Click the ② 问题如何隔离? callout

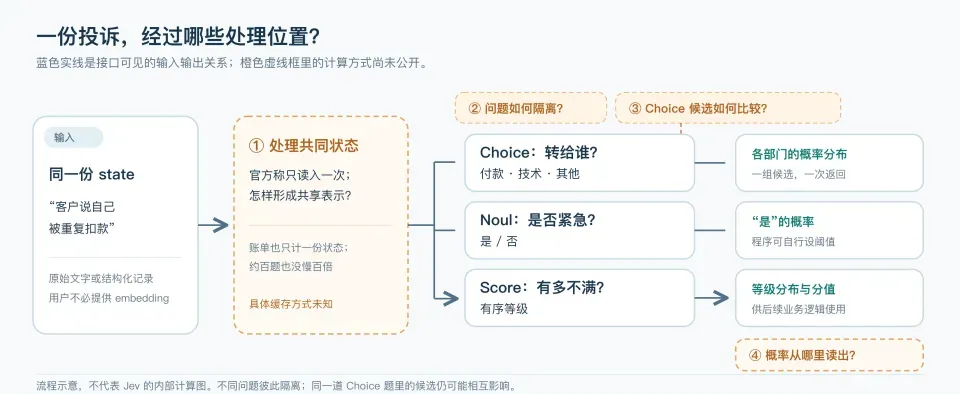(x=531, y=108)
